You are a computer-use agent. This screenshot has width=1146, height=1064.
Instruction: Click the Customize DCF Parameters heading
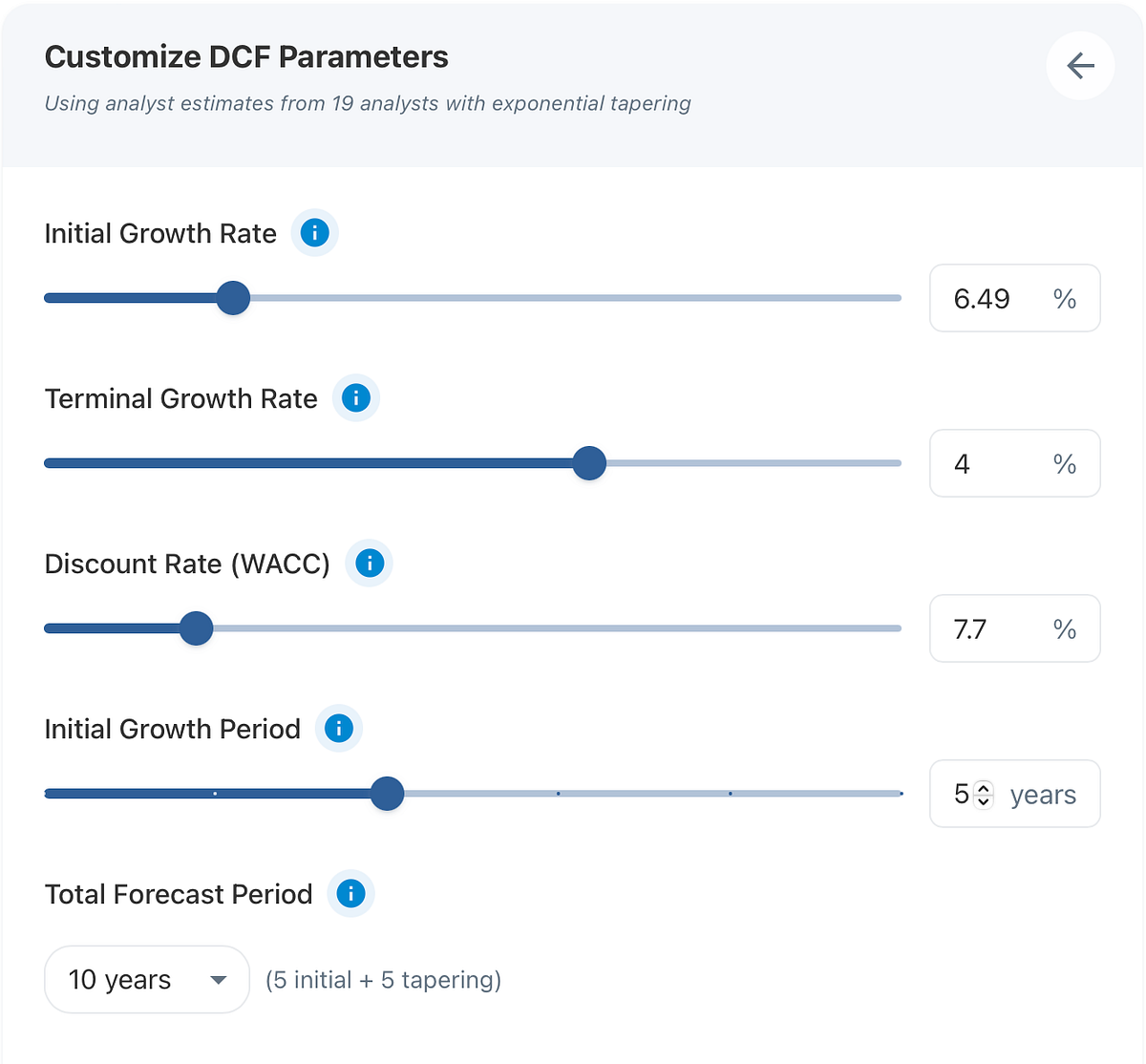click(x=246, y=56)
